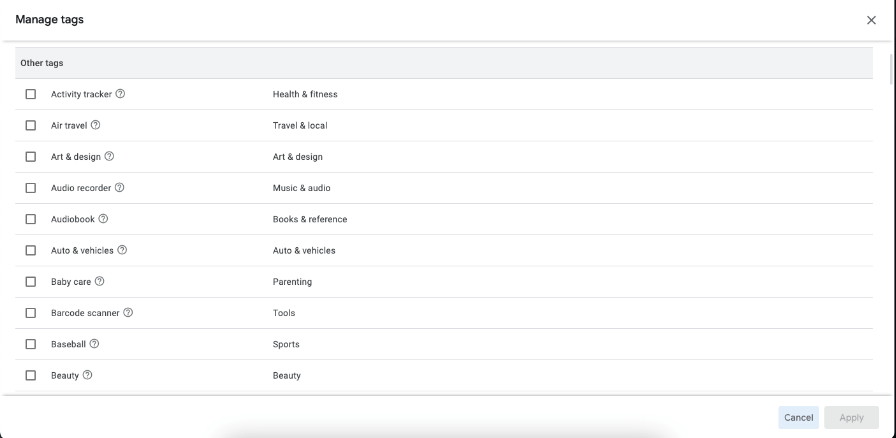896x438 pixels.
Task: Click help icon beside Barcode scanner
Action: point(128,313)
